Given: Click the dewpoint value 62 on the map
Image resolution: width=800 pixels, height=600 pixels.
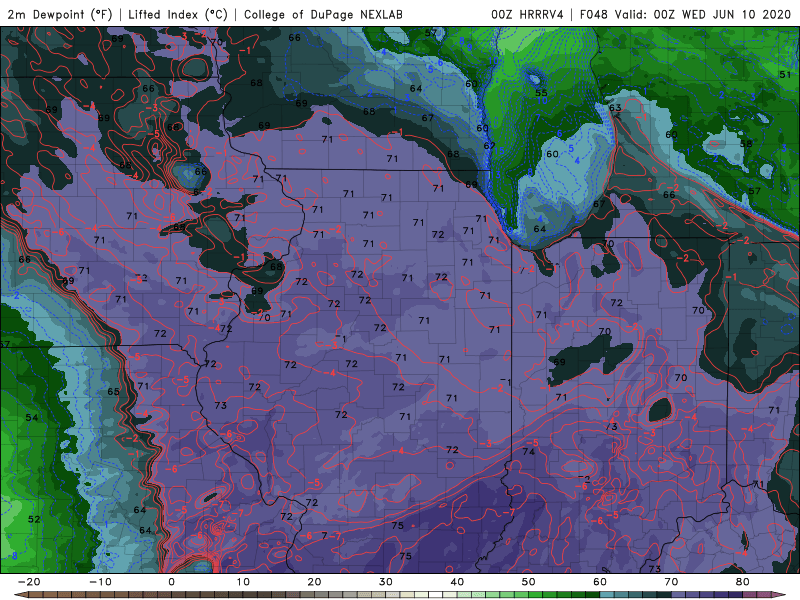Looking at the screenshot, I should point(489,145).
